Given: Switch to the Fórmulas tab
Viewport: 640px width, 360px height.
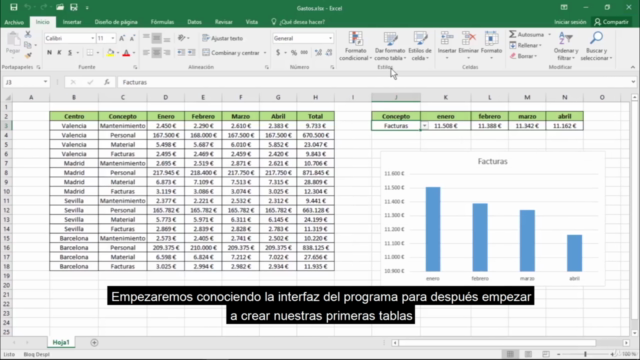Looking at the screenshot, I should [162, 22].
